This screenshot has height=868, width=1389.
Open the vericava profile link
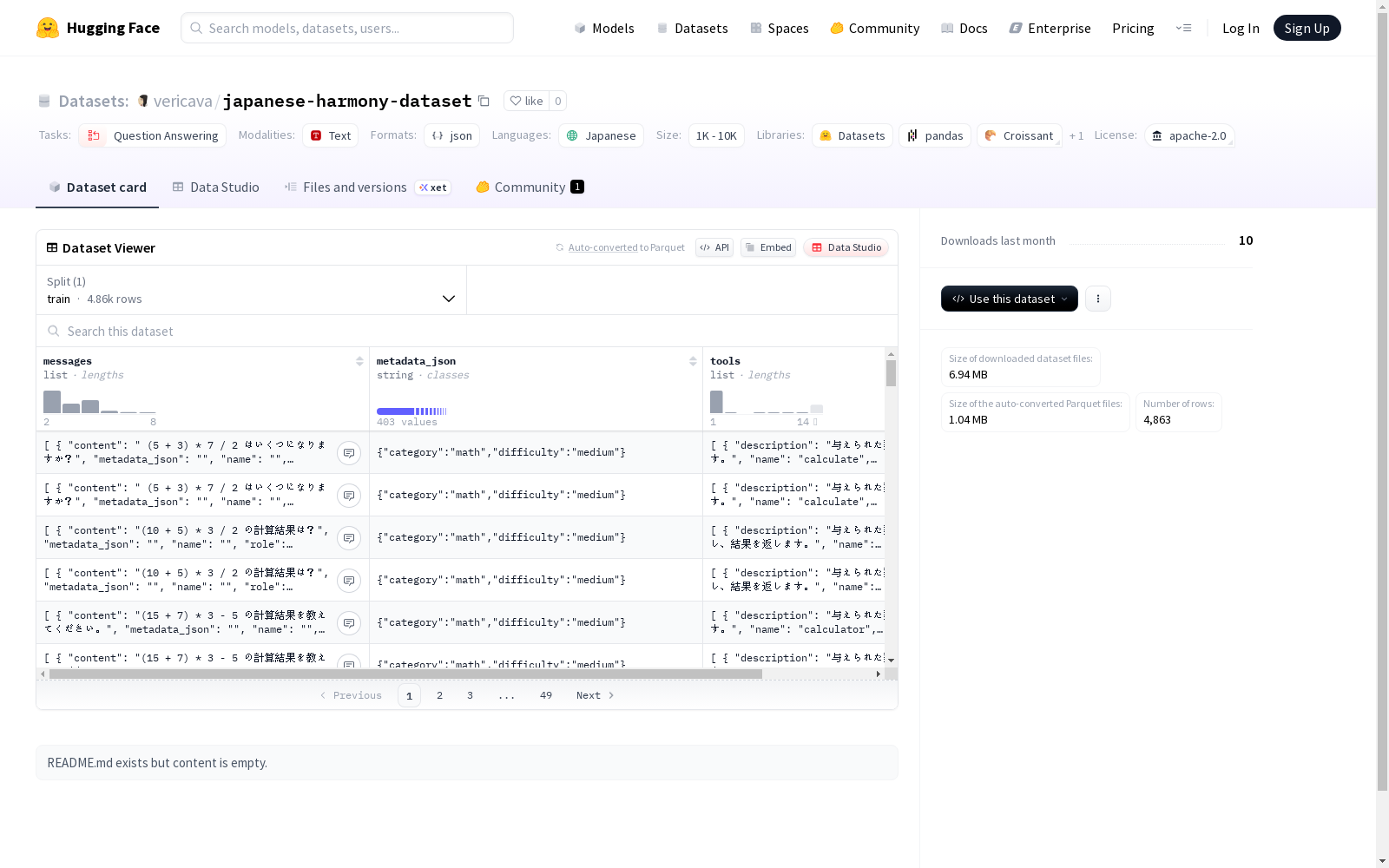click(182, 101)
